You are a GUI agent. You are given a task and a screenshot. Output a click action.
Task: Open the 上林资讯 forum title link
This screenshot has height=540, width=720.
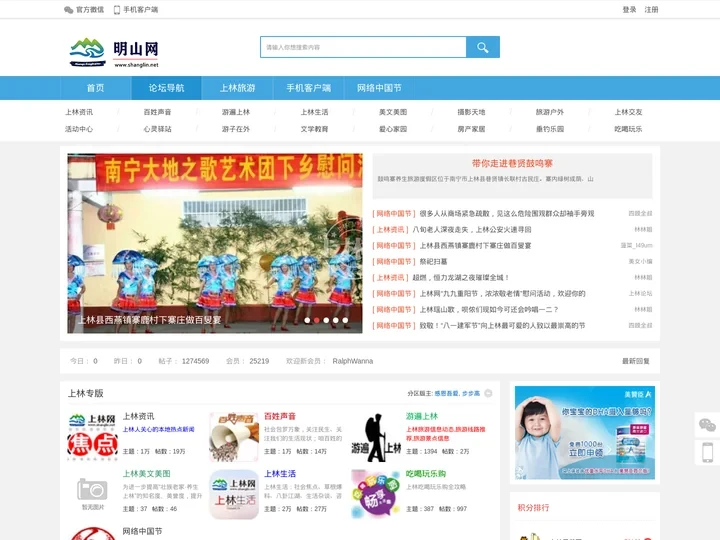coord(139,416)
